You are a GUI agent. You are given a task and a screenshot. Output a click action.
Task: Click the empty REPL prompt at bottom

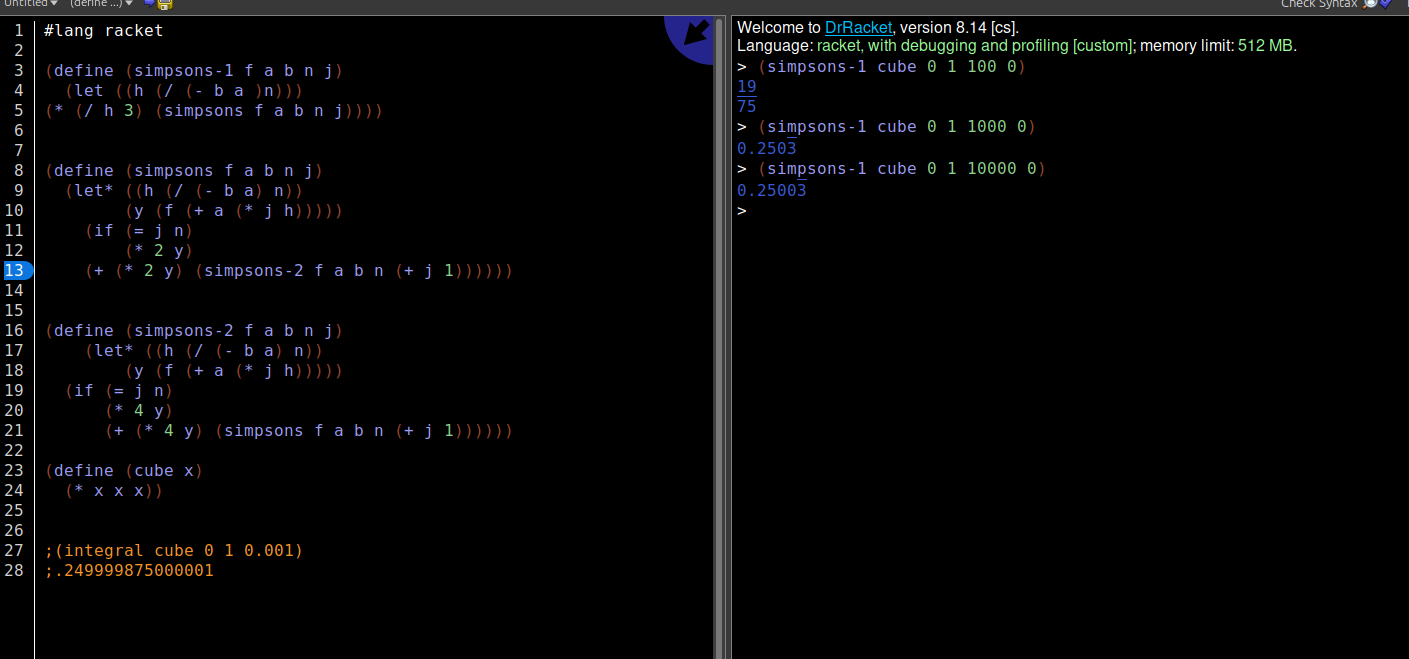[x=742, y=211]
